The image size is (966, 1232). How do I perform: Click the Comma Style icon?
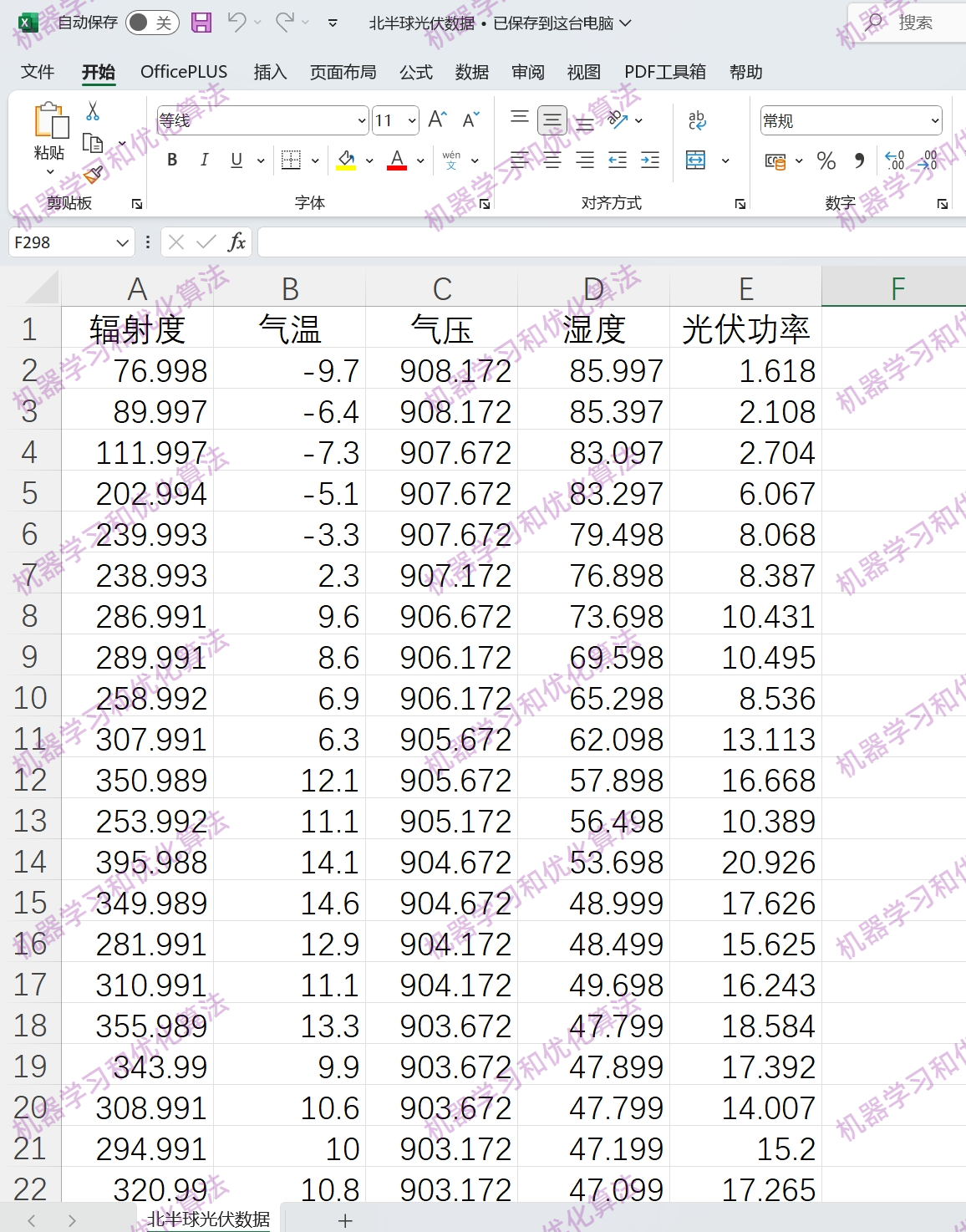pos(861,160)
